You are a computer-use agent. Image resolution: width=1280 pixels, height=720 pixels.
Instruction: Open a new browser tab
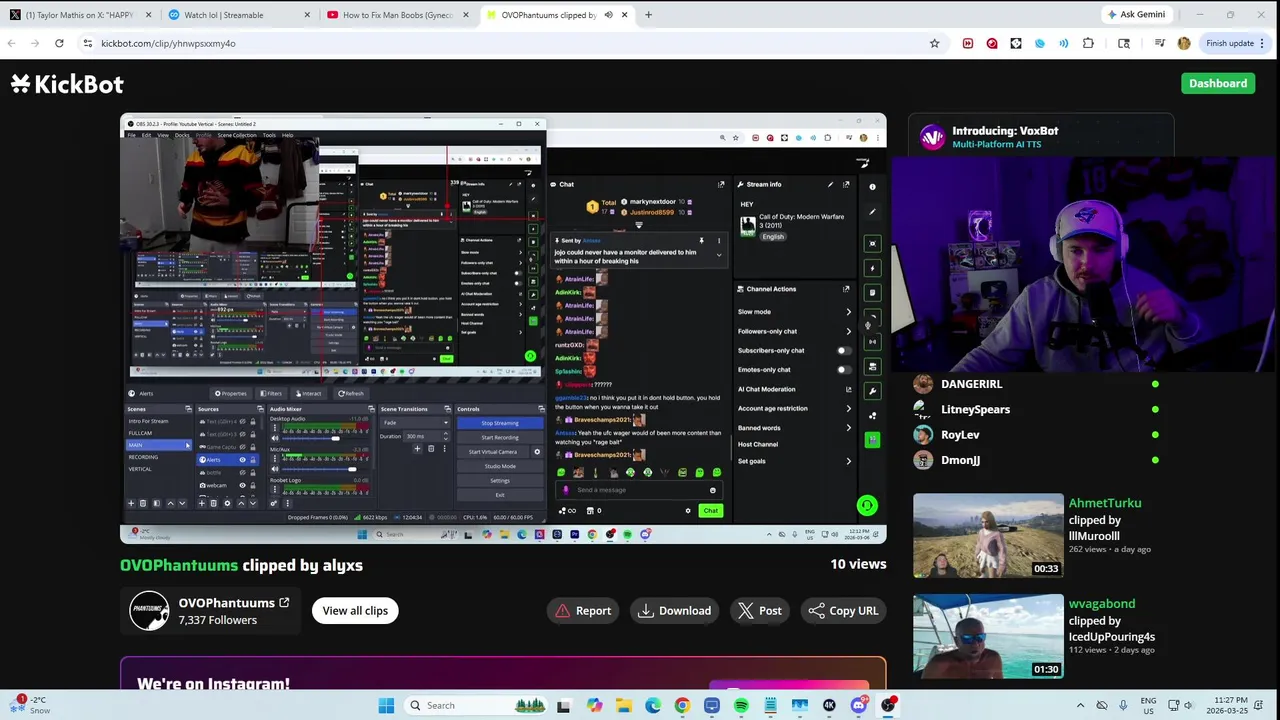pos(648,15)
